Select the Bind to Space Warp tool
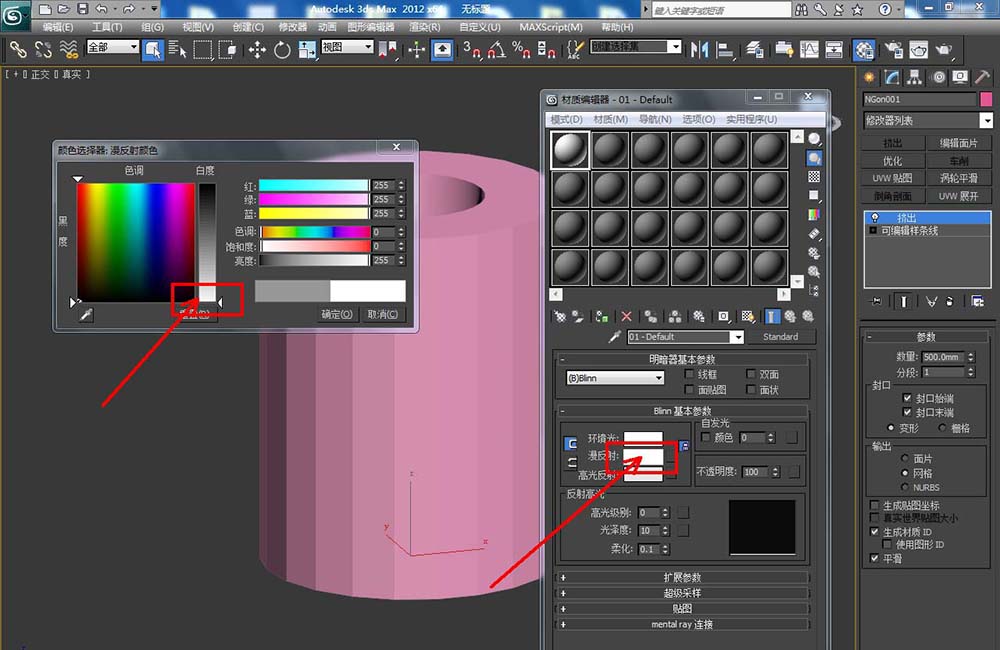 click(x=68, y=49)
